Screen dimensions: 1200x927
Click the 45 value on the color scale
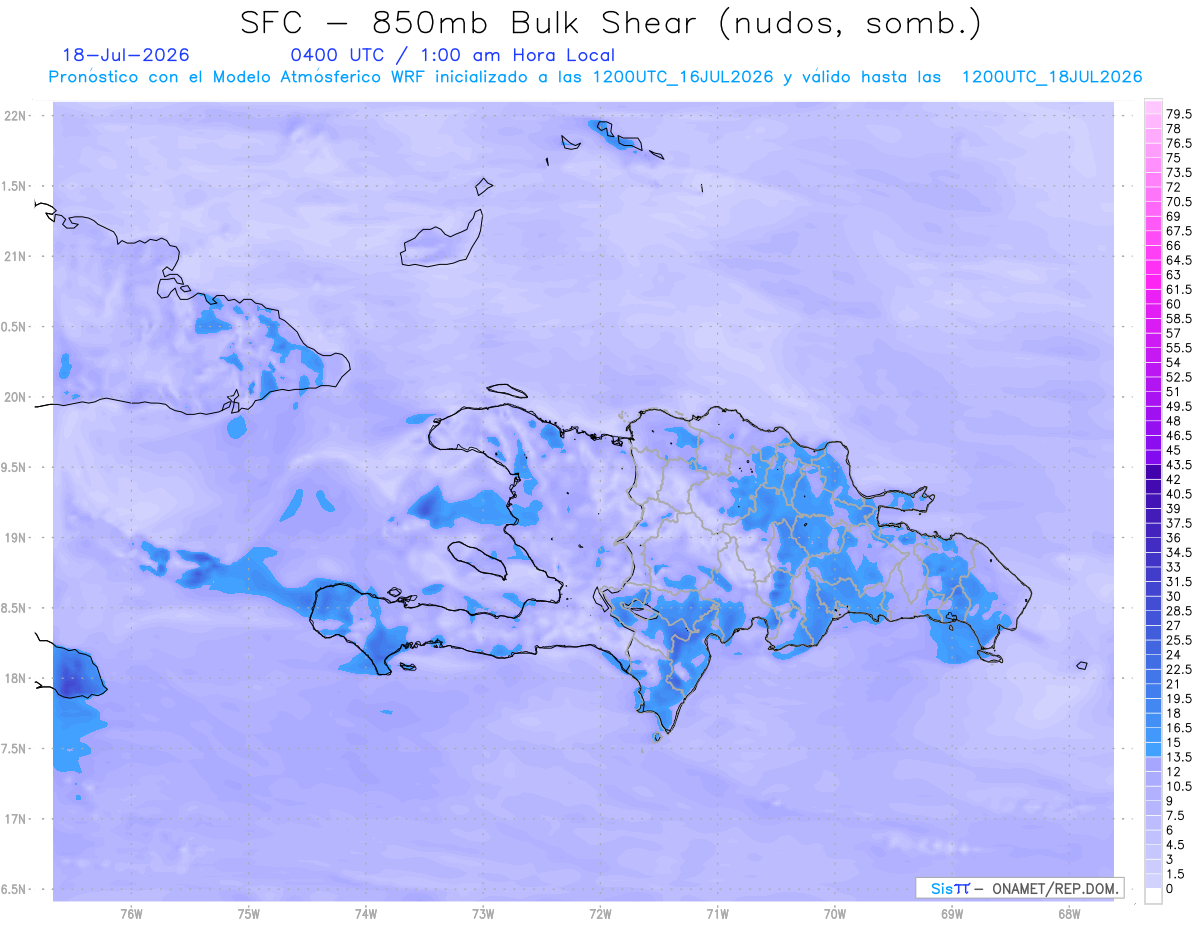[1174, 450]
